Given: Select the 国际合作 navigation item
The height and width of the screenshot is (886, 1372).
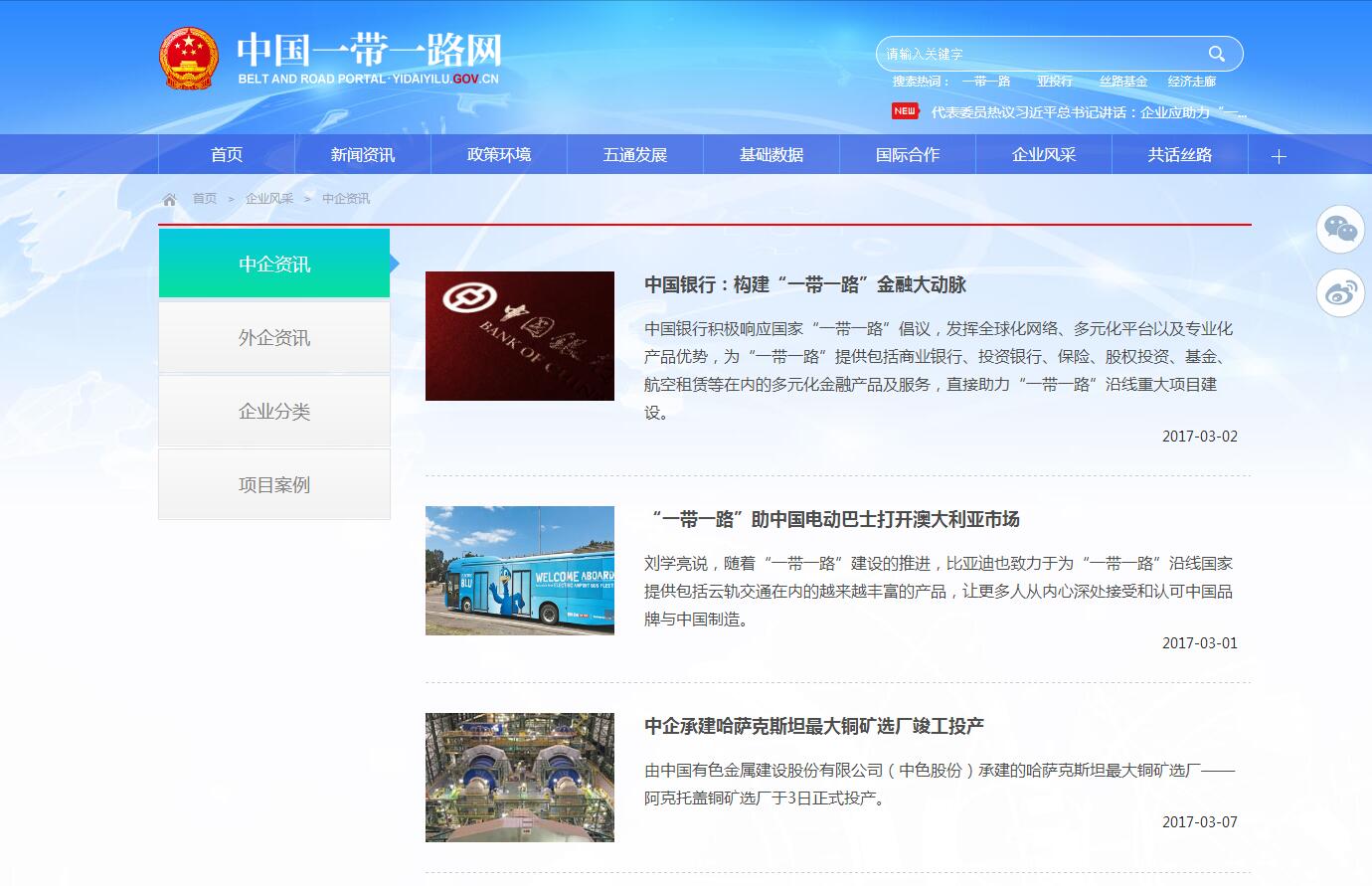Looking at the screenshot, I should tap(908, 155).
